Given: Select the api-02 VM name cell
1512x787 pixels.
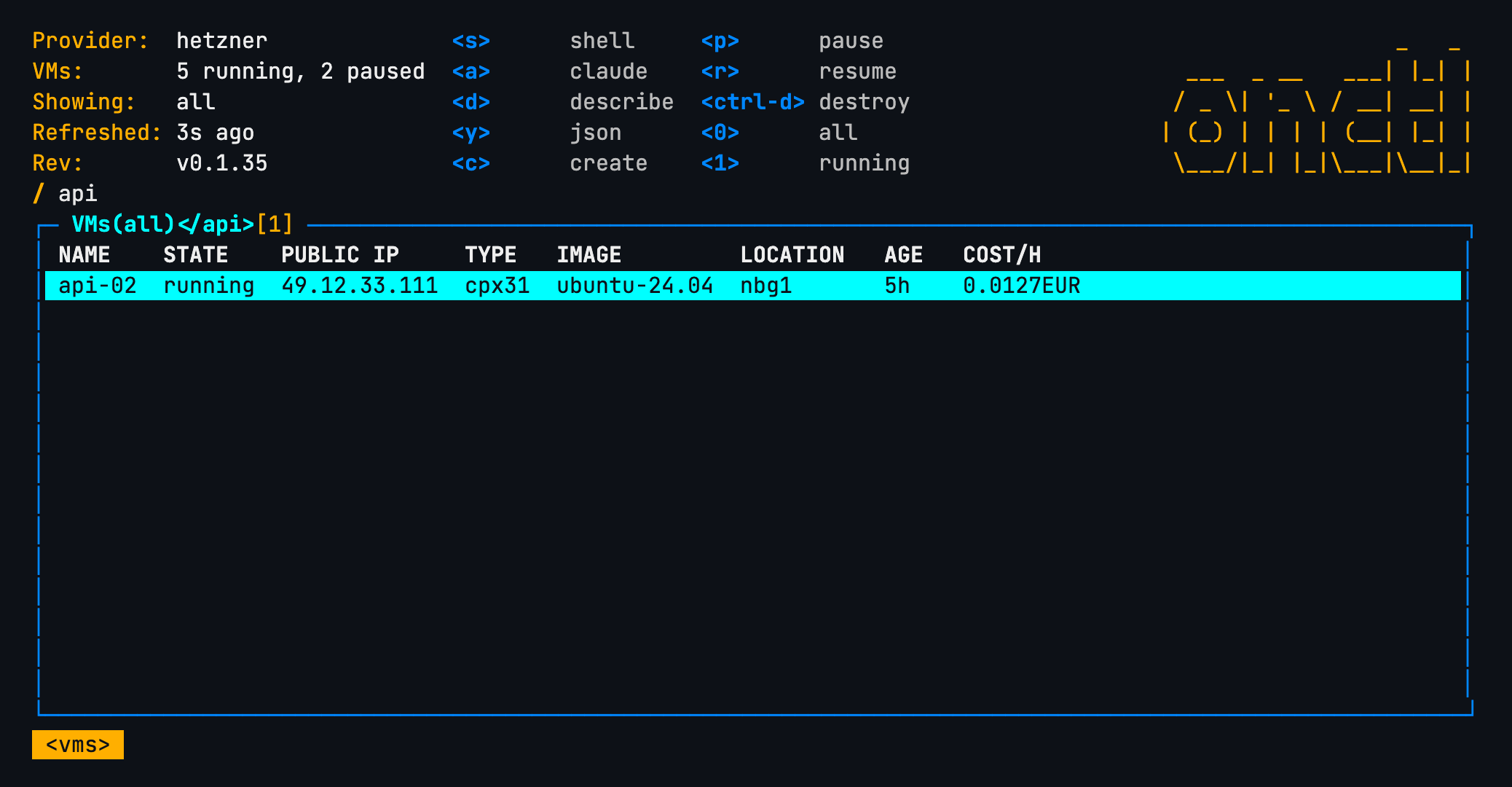Looking at the screenshot, I should point(98,286).
